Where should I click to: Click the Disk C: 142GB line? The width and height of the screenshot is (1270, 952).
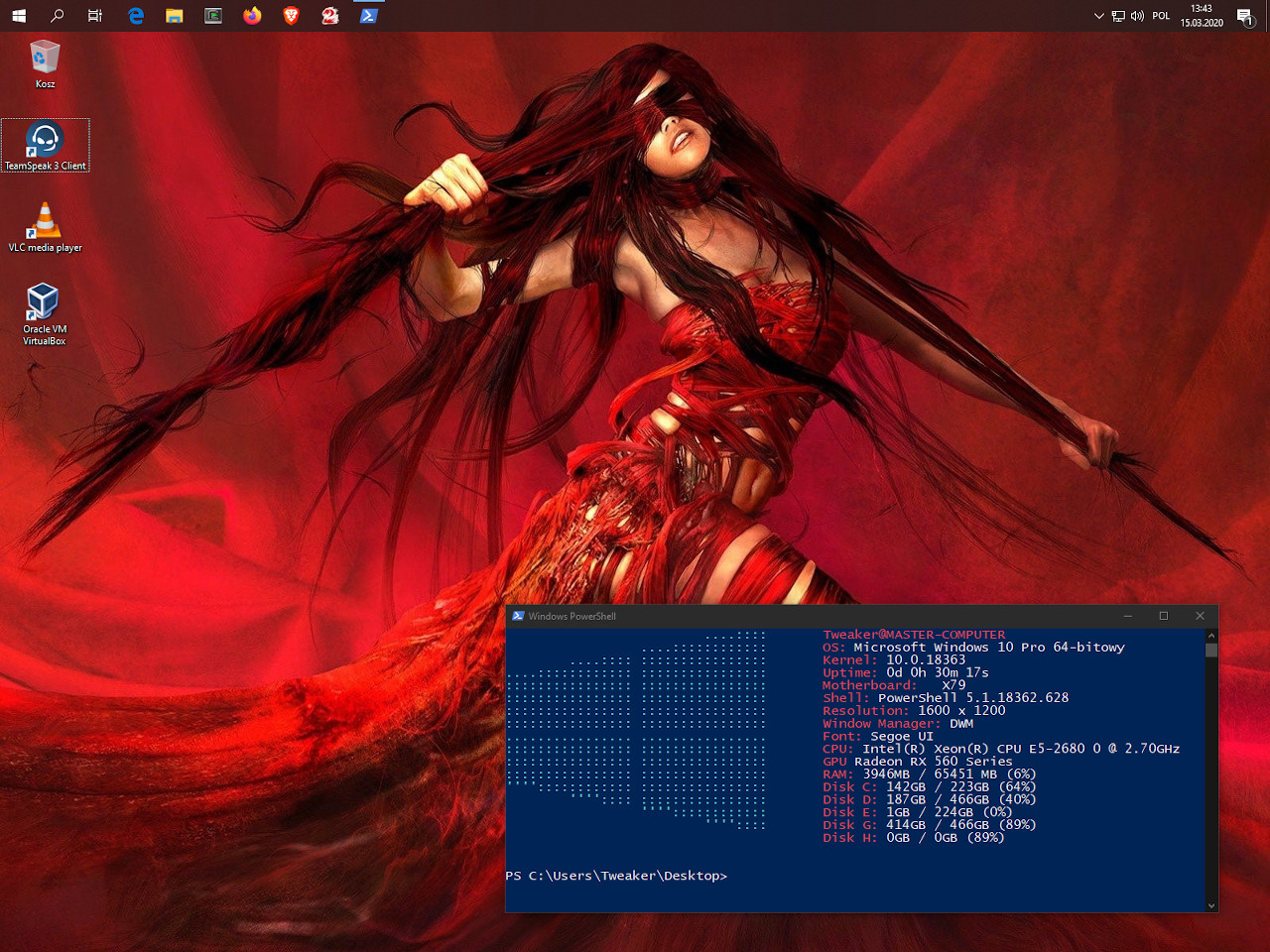[x=930, y=787]
